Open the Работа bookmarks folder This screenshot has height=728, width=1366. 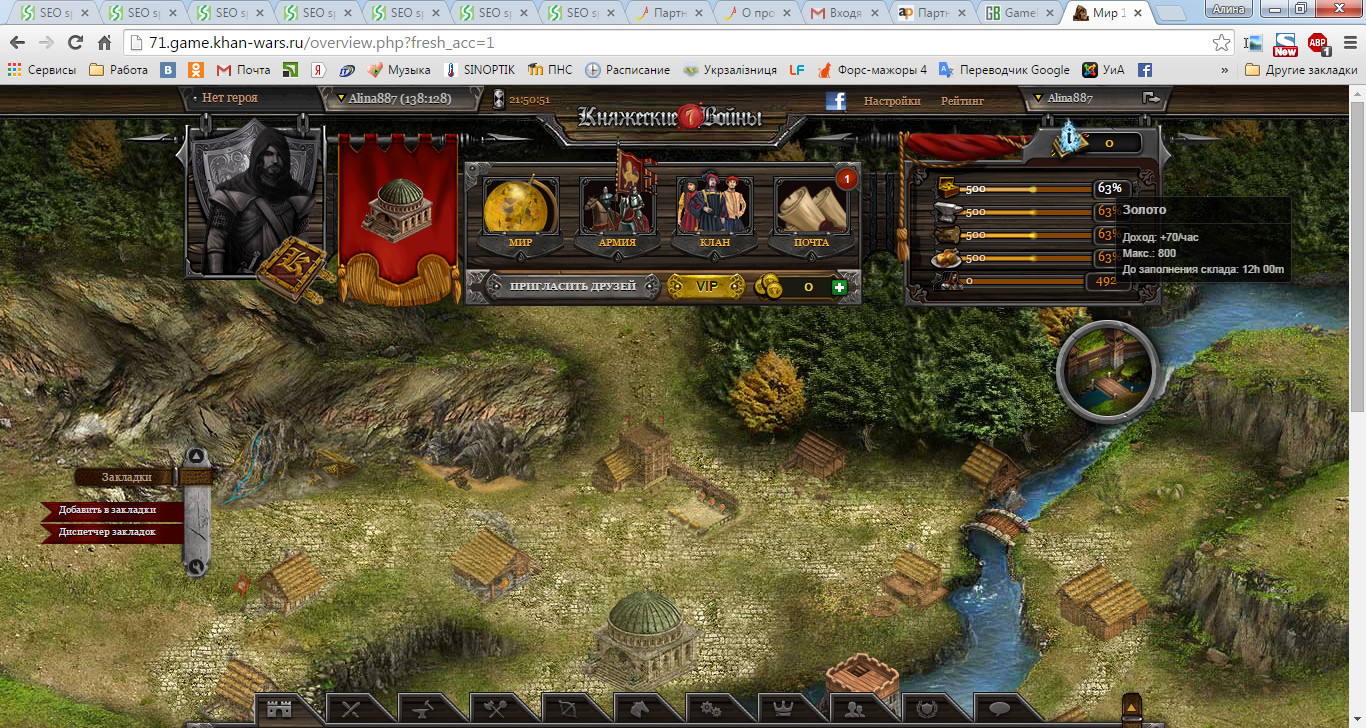(x=118, y=70)
